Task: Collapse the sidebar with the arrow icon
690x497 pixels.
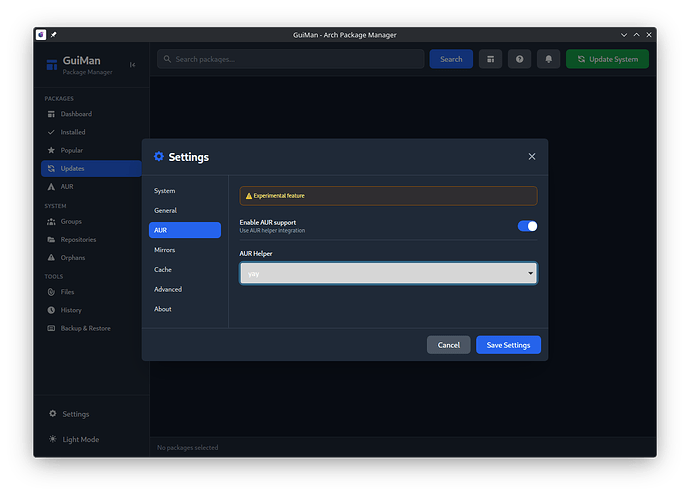Action: [x=133, y=65]
